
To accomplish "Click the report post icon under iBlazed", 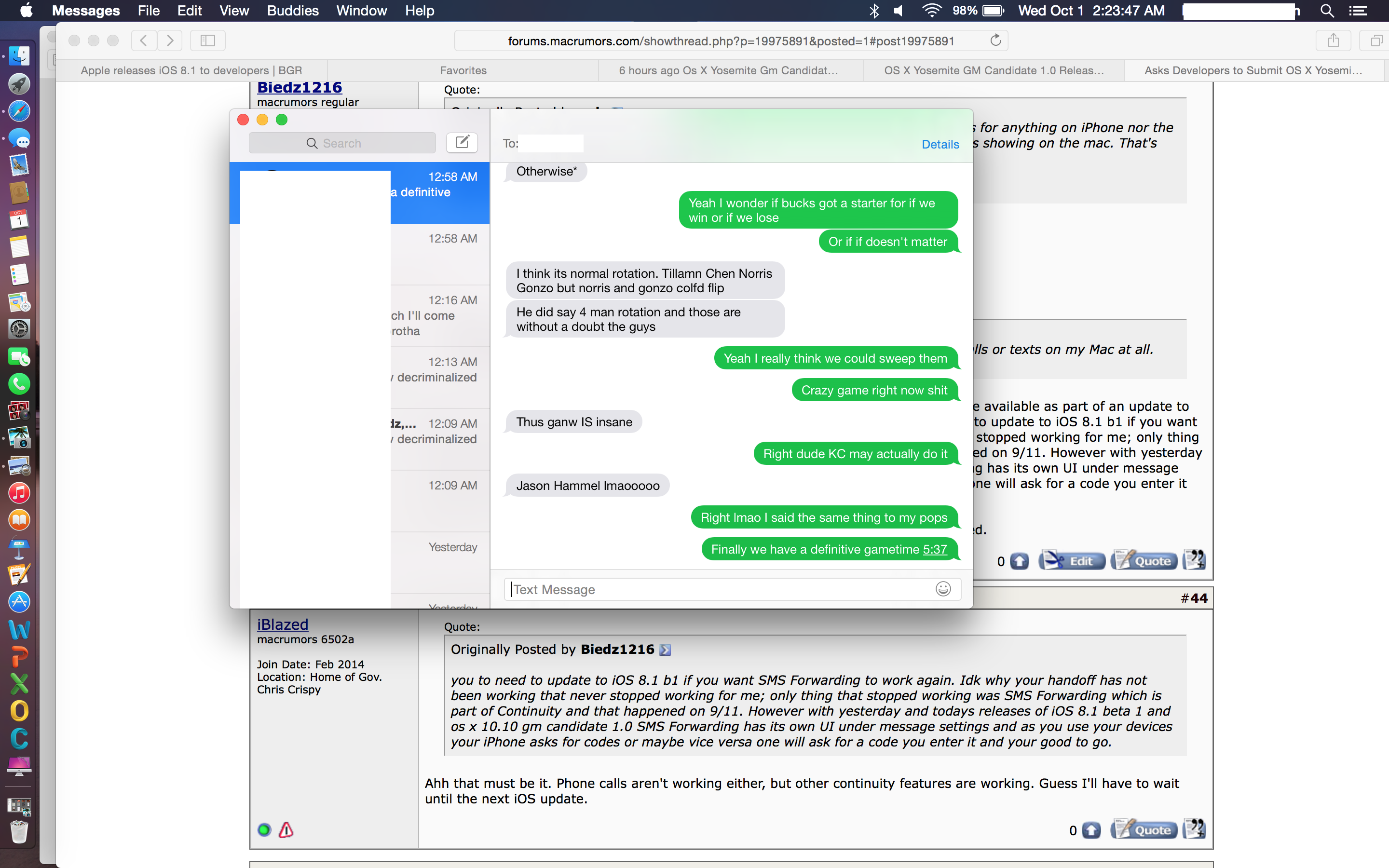I will (286, 829).
